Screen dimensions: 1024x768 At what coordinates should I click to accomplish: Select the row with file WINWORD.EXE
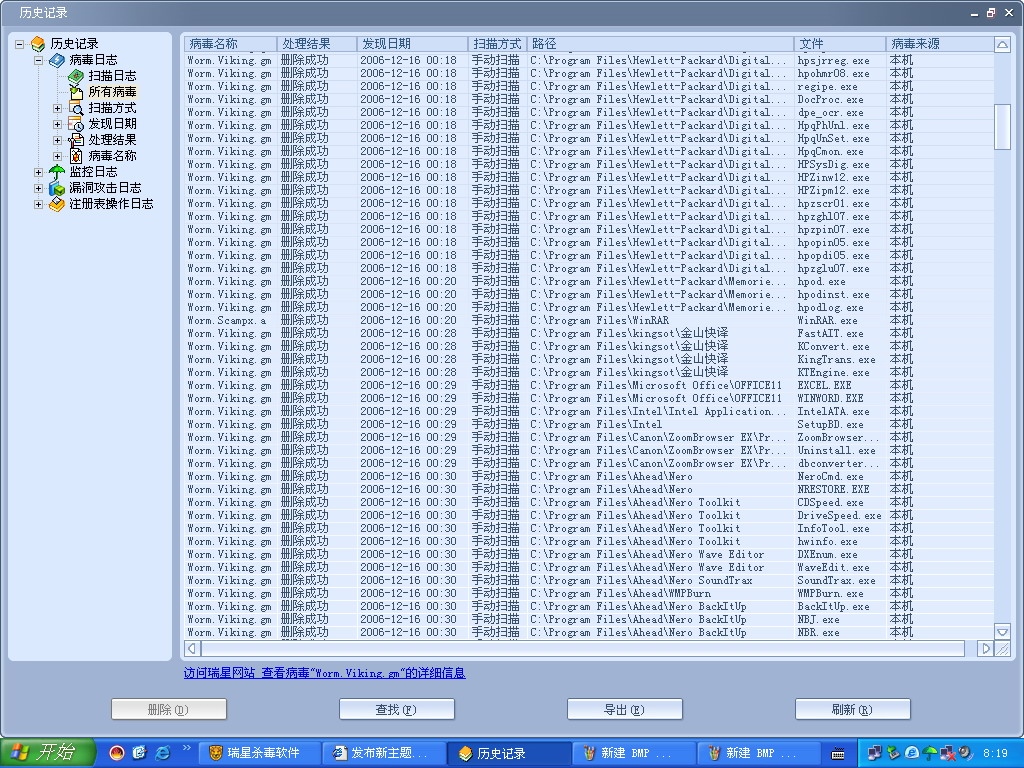[x=589, y=398]
